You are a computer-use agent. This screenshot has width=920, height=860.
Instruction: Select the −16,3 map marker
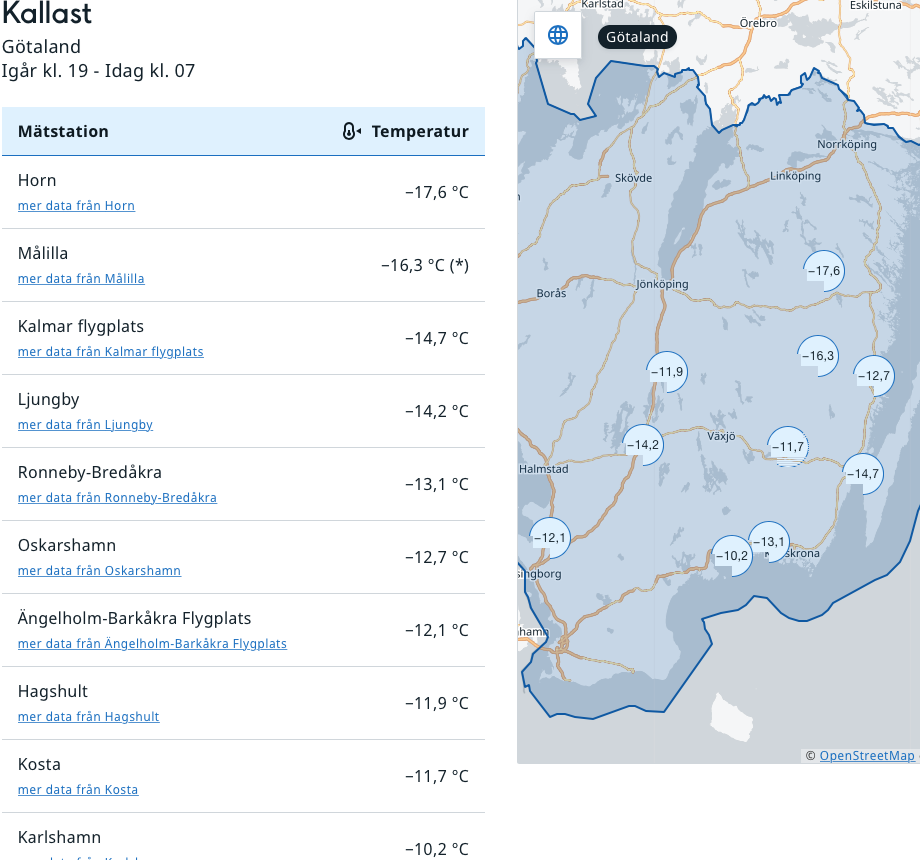tap(817, 356)
